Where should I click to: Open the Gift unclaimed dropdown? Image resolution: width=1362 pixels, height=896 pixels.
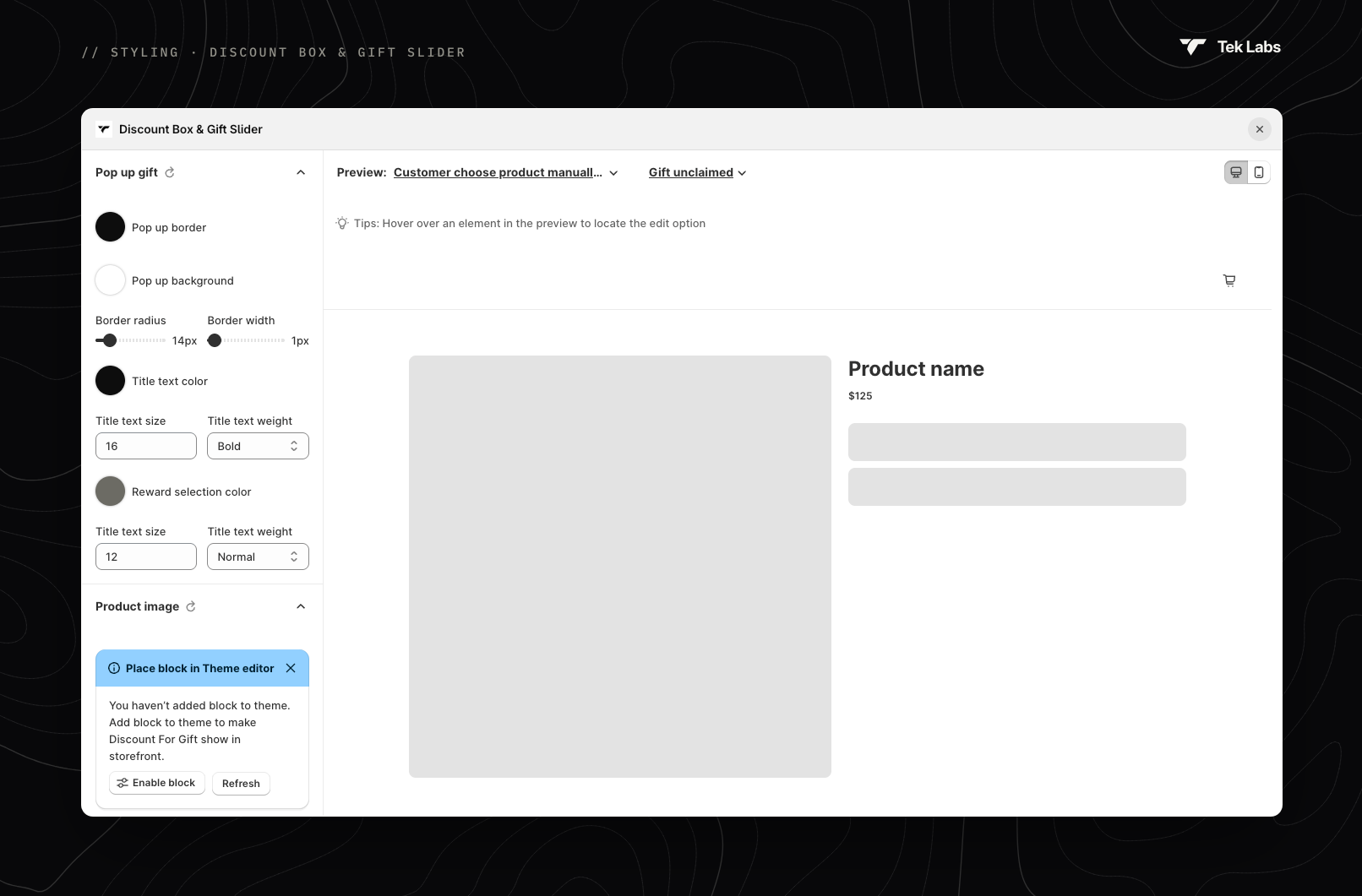(x=698, y=172)
